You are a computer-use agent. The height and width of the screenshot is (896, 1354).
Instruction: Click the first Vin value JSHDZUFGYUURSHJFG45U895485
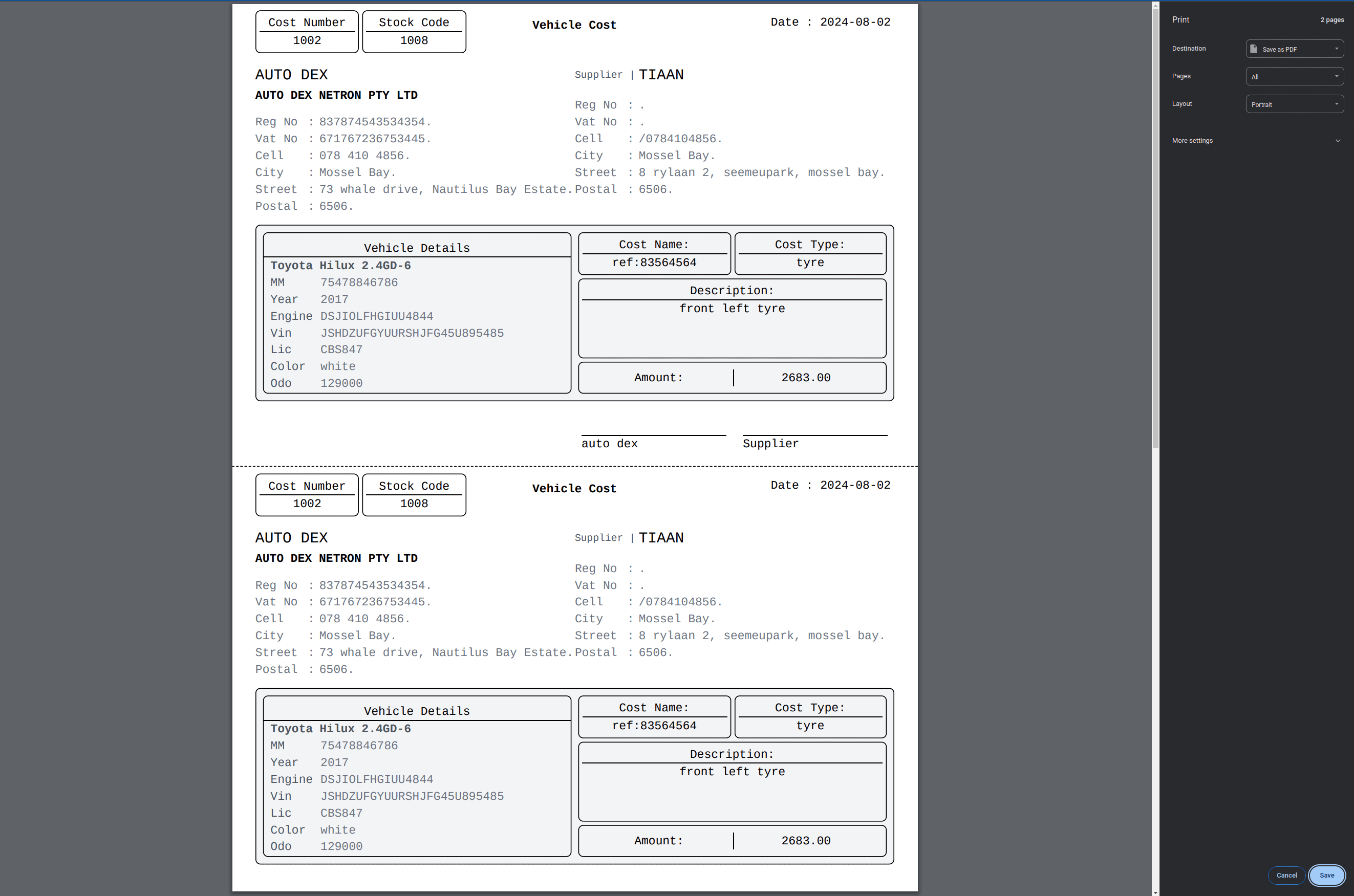point(412,333)
